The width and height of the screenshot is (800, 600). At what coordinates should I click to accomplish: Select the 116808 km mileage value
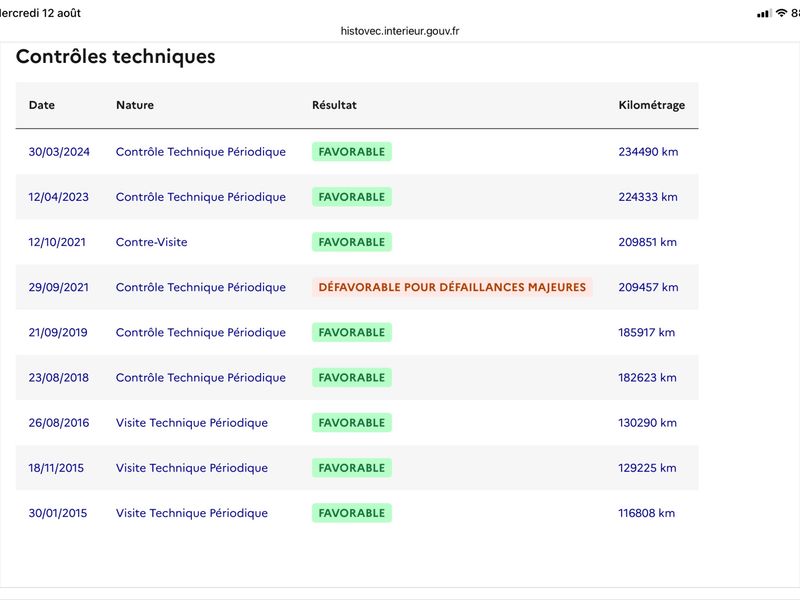tap(646, 513)
